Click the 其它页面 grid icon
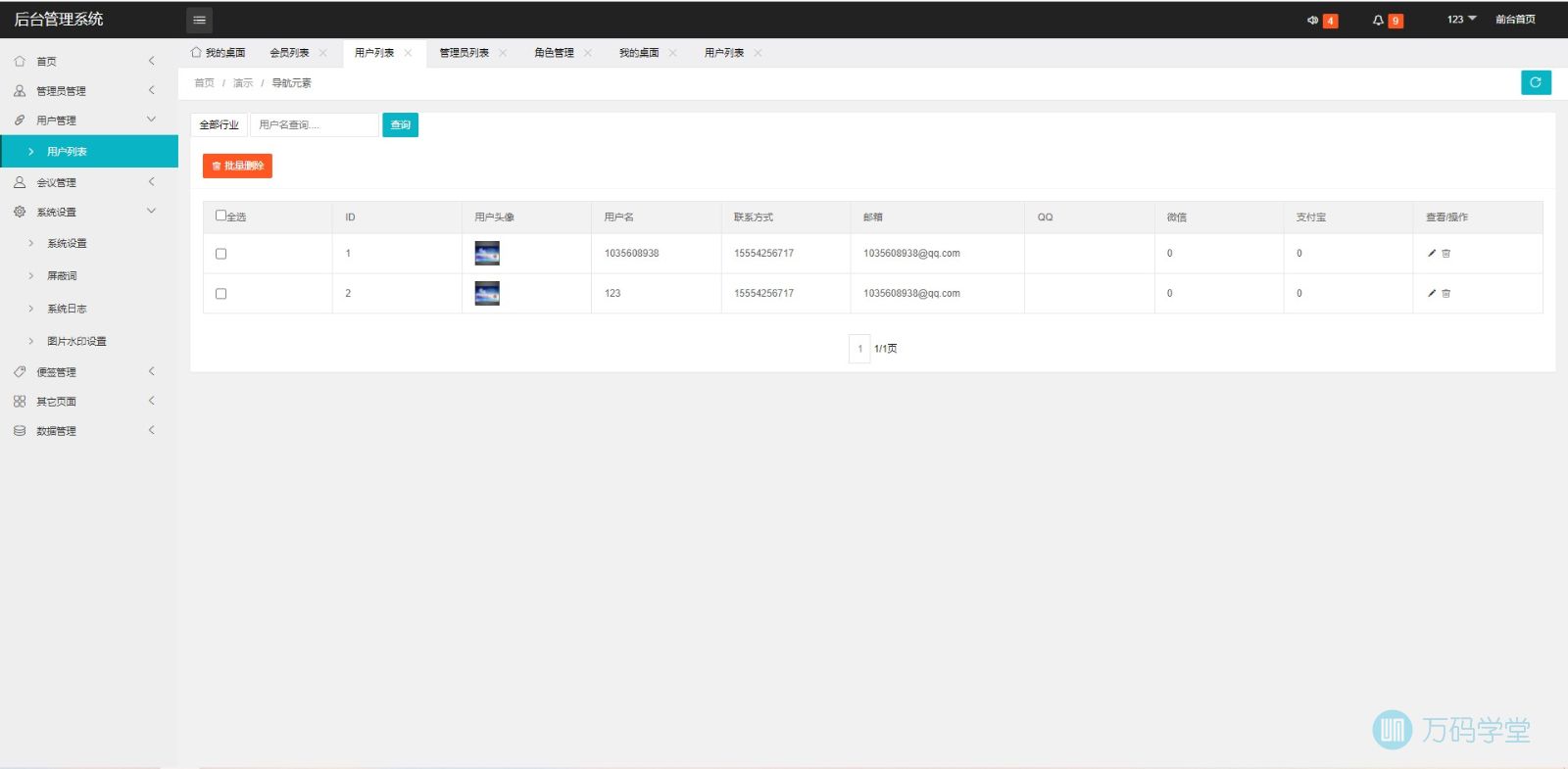 [20, 401]
